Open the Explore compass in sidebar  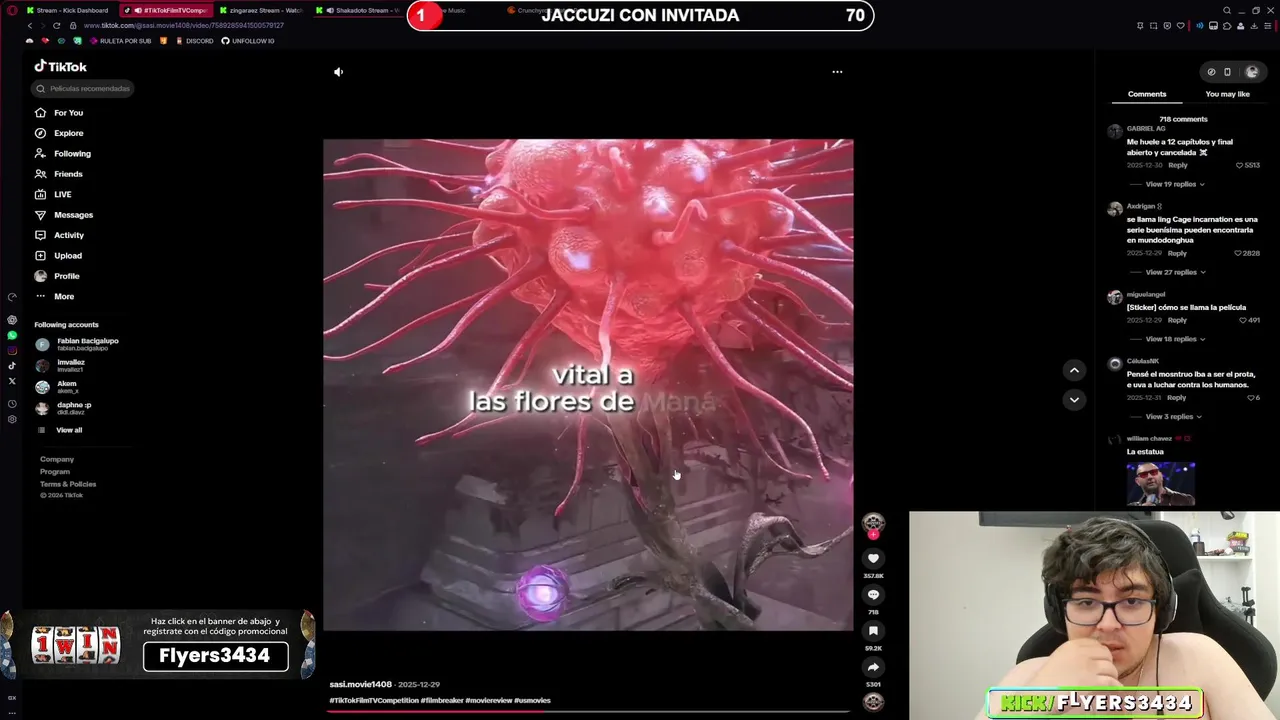(40, 133)
